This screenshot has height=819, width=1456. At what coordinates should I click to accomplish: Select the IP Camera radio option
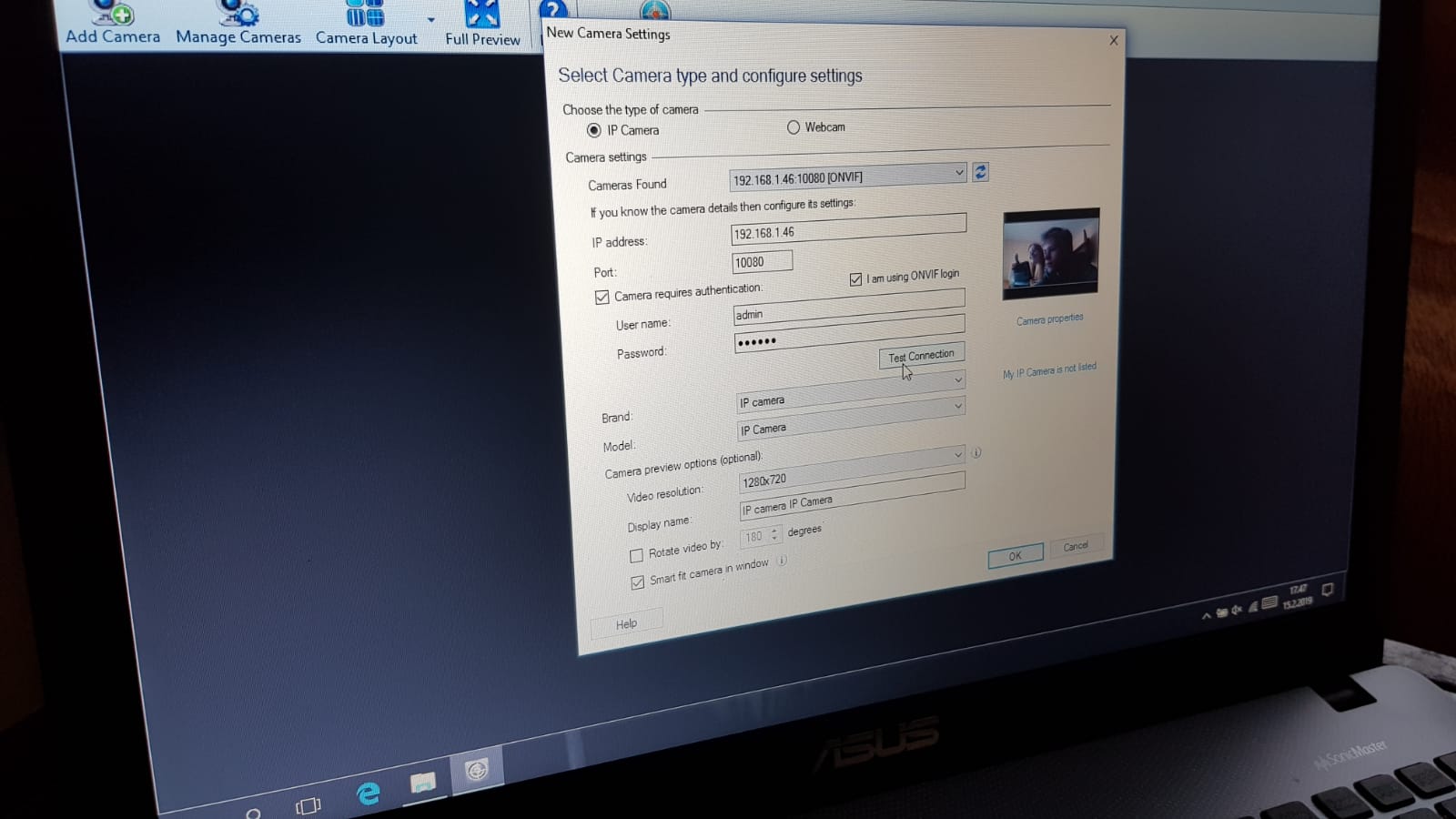coord(594,130)
